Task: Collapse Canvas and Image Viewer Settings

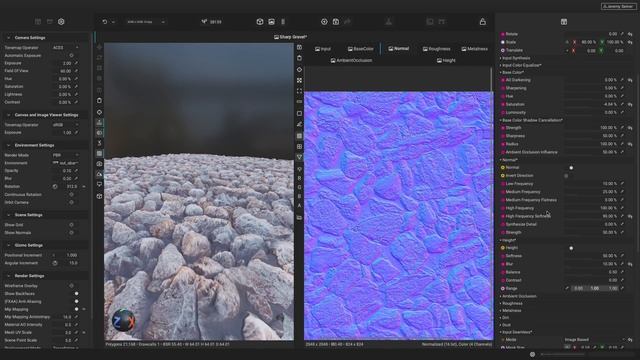Action: click(9, 115)
